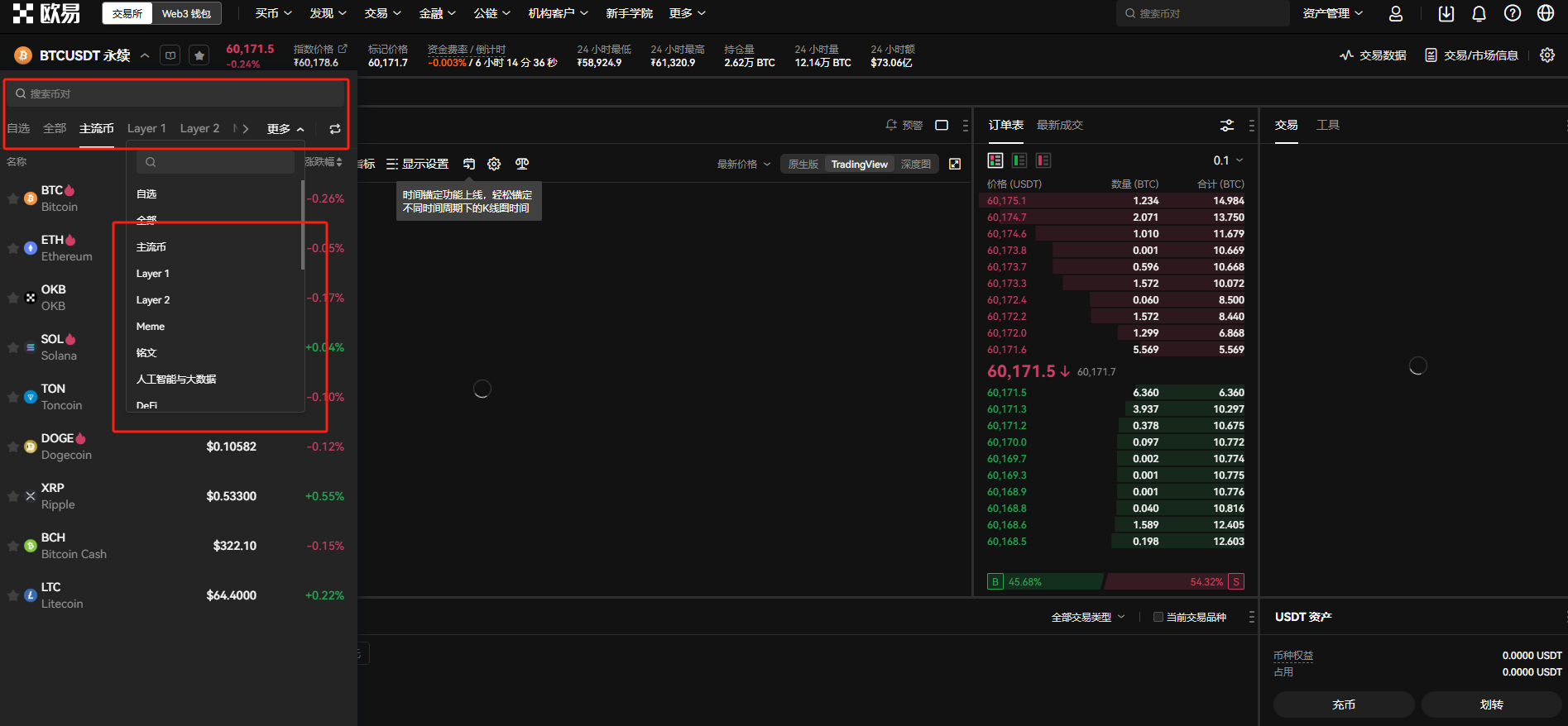1568x726 pixels.
Task: Open the notifications bell icon
Action: (x=1479, y=13)
